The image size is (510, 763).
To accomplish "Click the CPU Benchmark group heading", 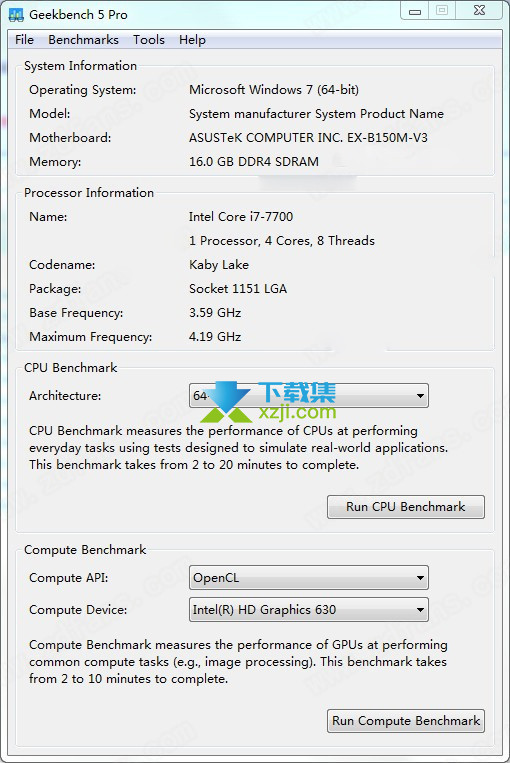I will (x=71, y=367).
